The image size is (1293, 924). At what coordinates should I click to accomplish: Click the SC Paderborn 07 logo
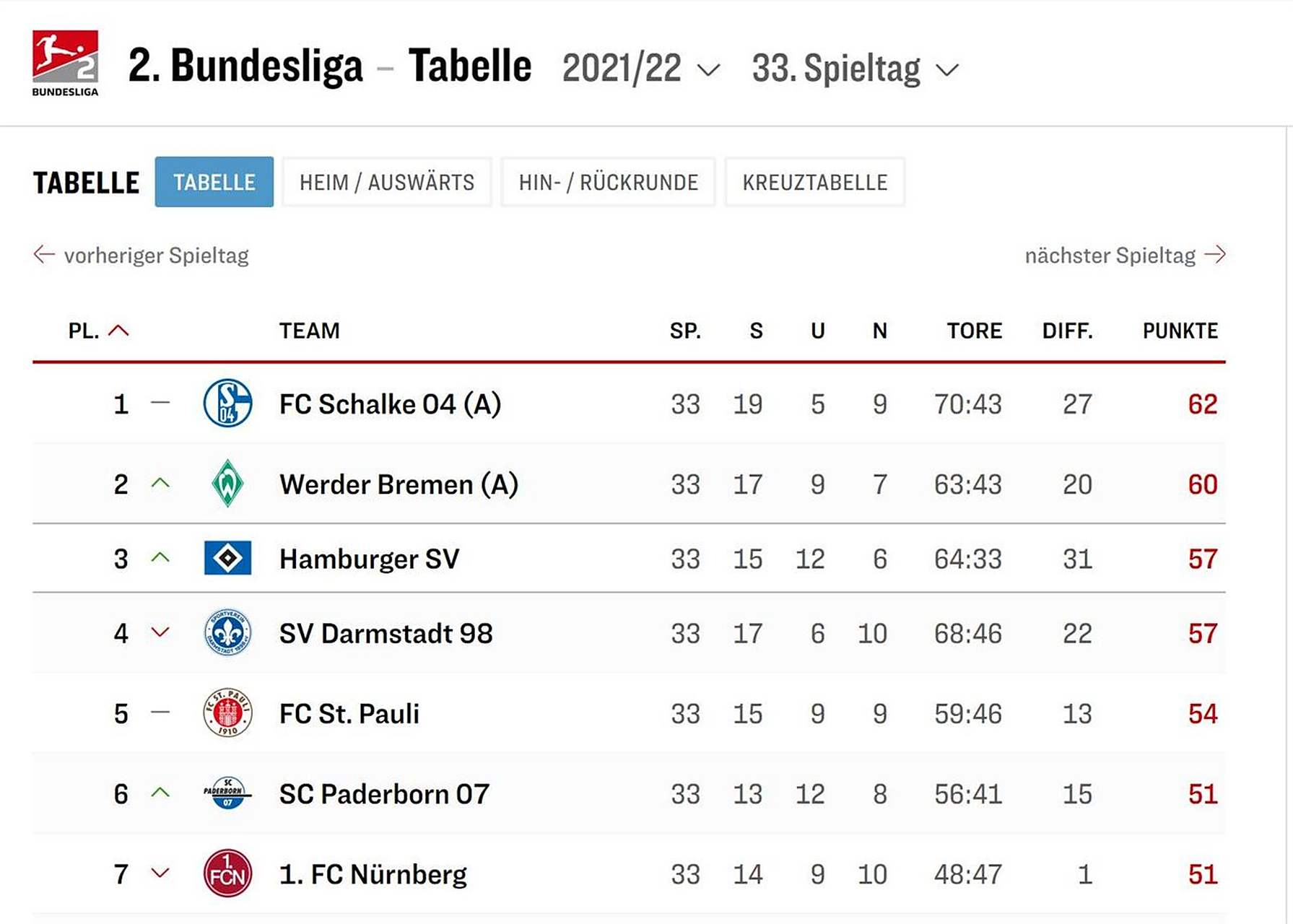coord(227,793)
